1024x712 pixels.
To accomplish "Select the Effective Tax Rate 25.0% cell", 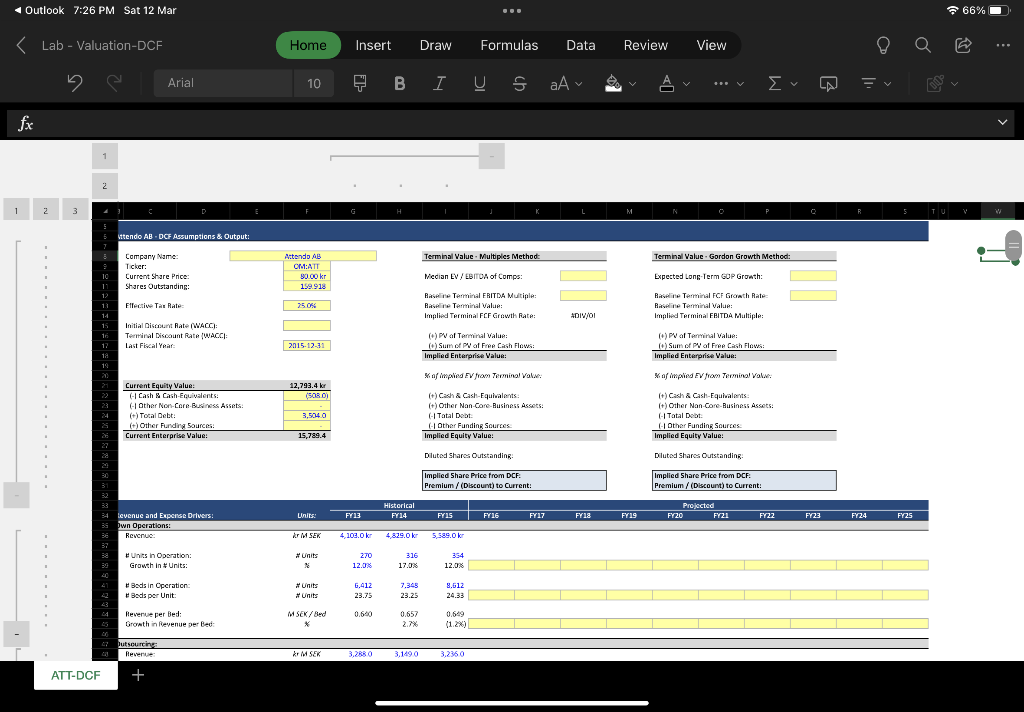I will pyautogui.click(x=307, y=306).
